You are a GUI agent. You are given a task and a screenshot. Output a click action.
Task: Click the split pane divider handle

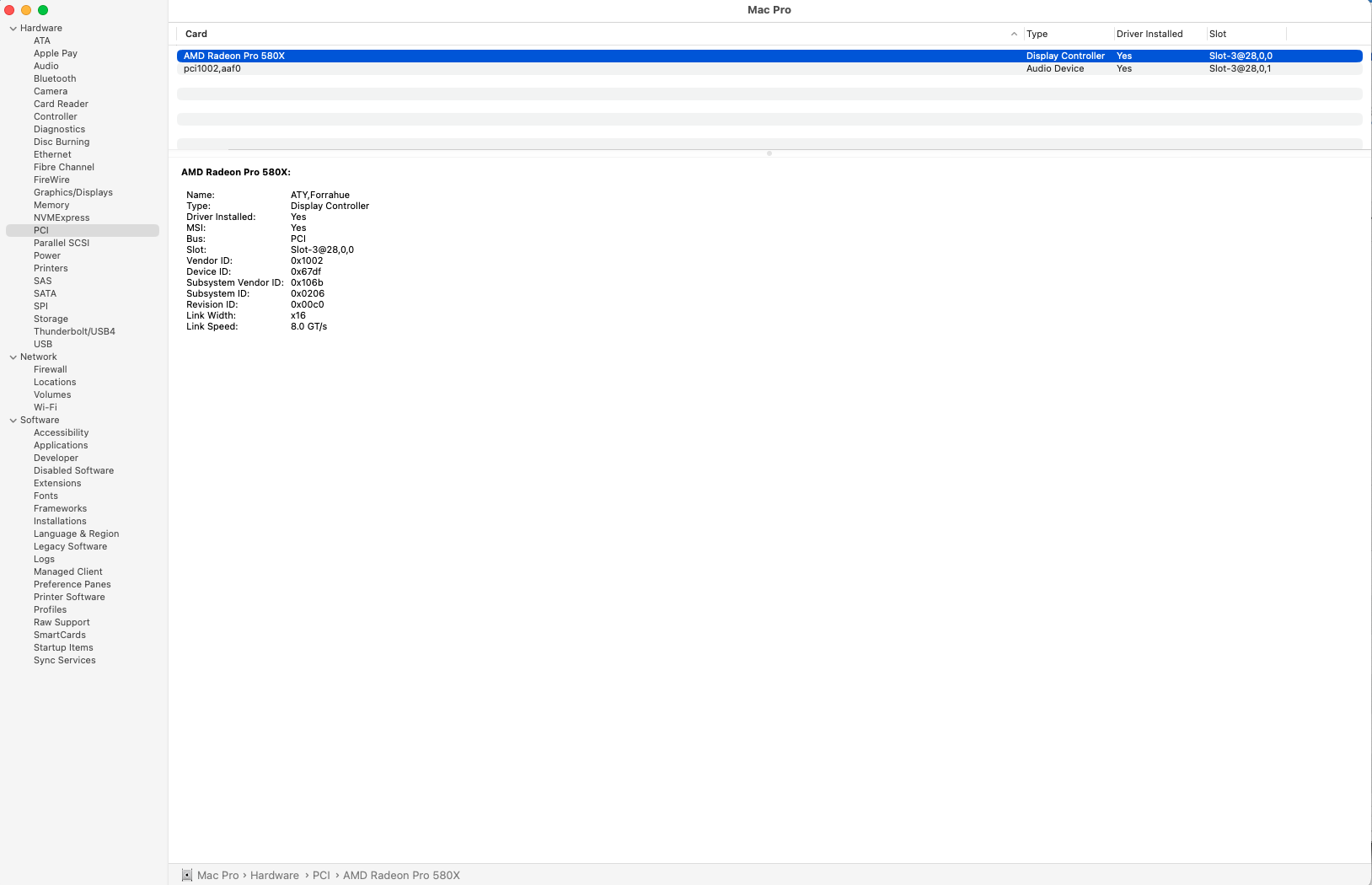(x=769, y=153)
